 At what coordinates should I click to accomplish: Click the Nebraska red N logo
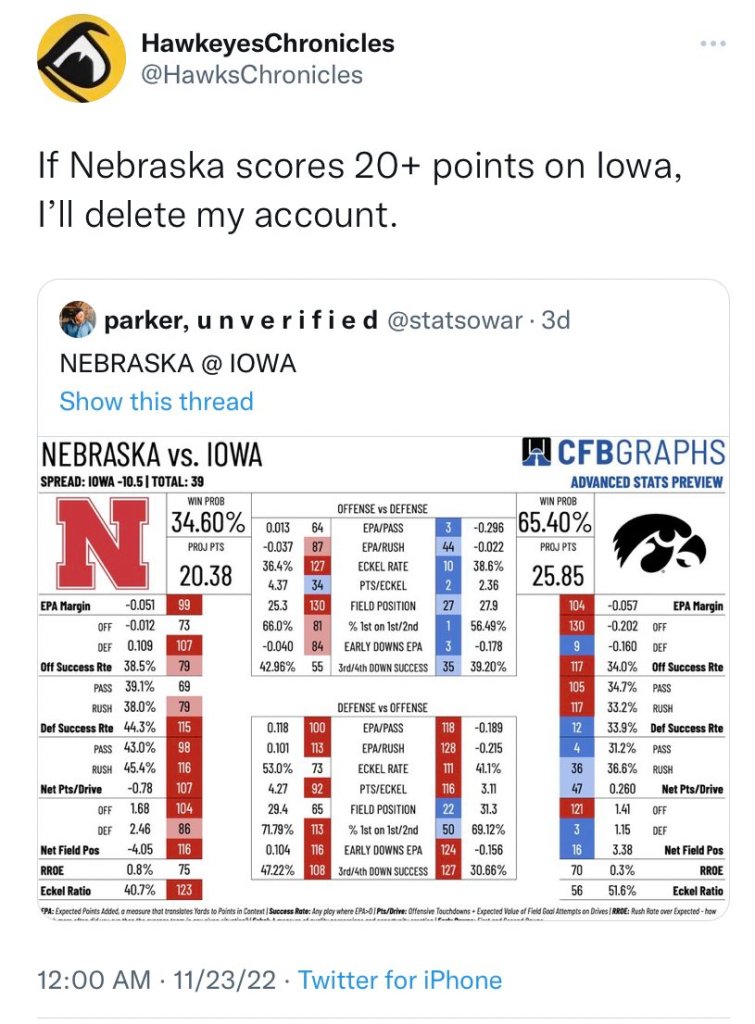tap(101, 543)
